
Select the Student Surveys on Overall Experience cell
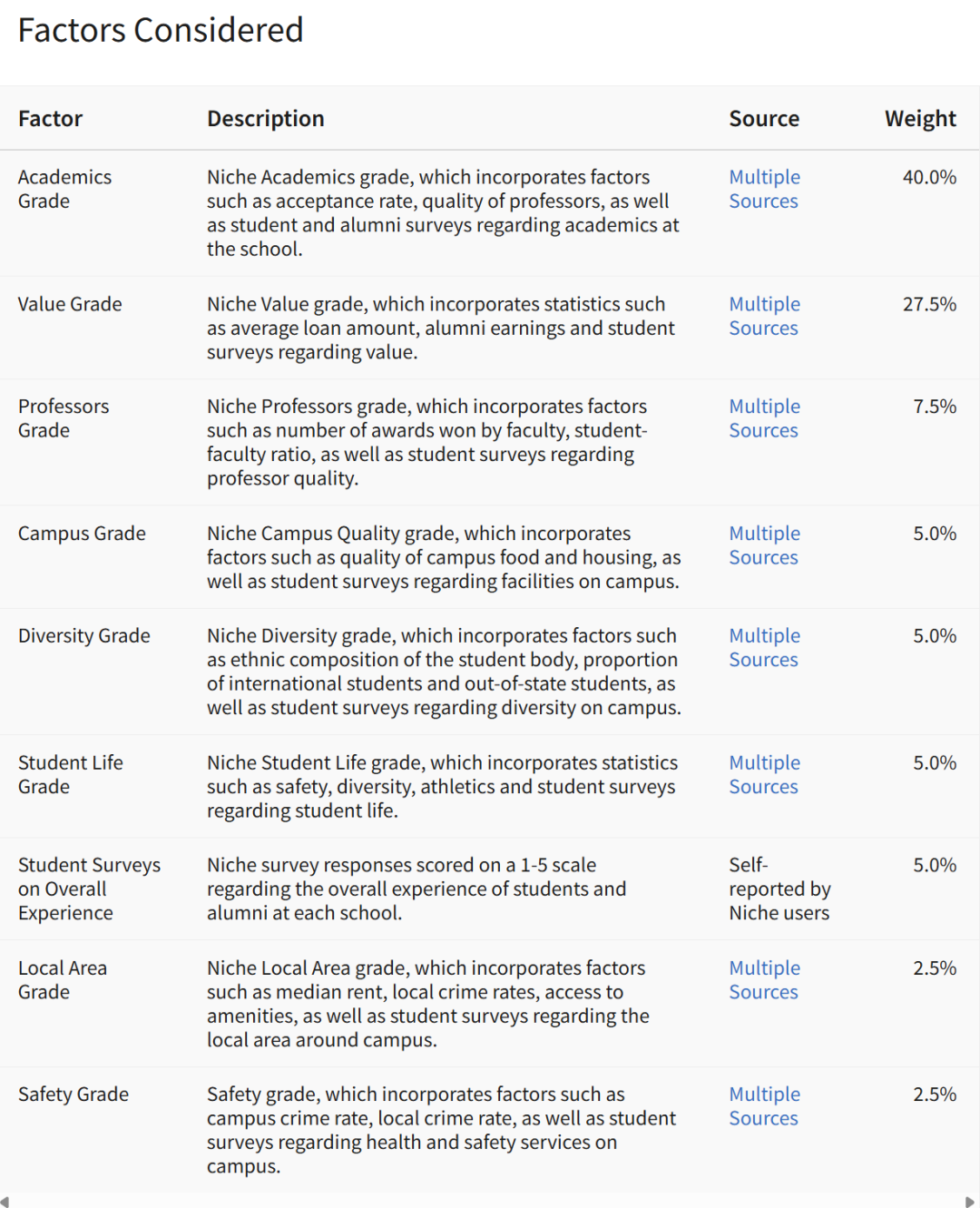[x=89, y=889]
